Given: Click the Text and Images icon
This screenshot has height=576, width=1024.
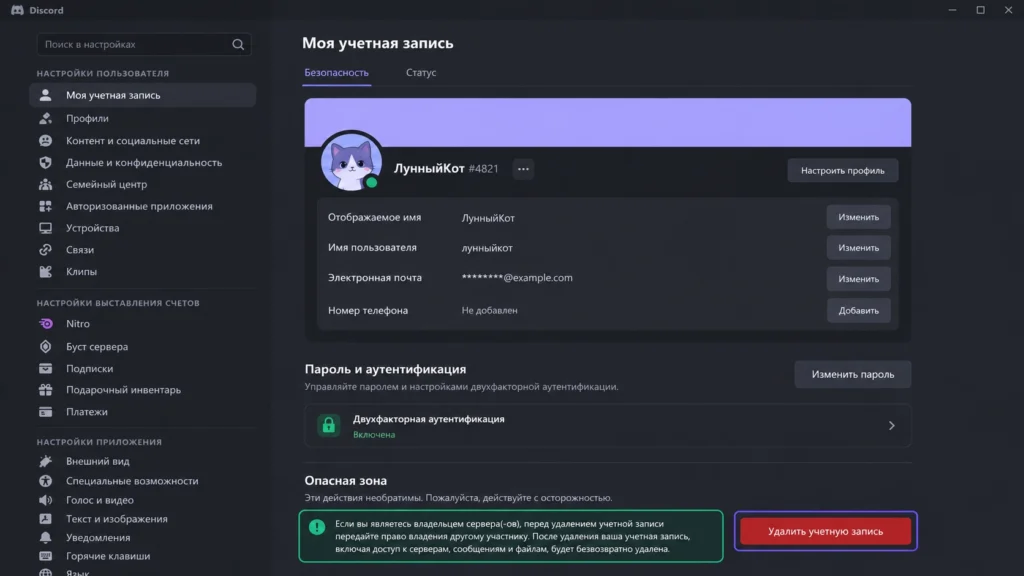Looking at the screenshot, I should (45, 519).
